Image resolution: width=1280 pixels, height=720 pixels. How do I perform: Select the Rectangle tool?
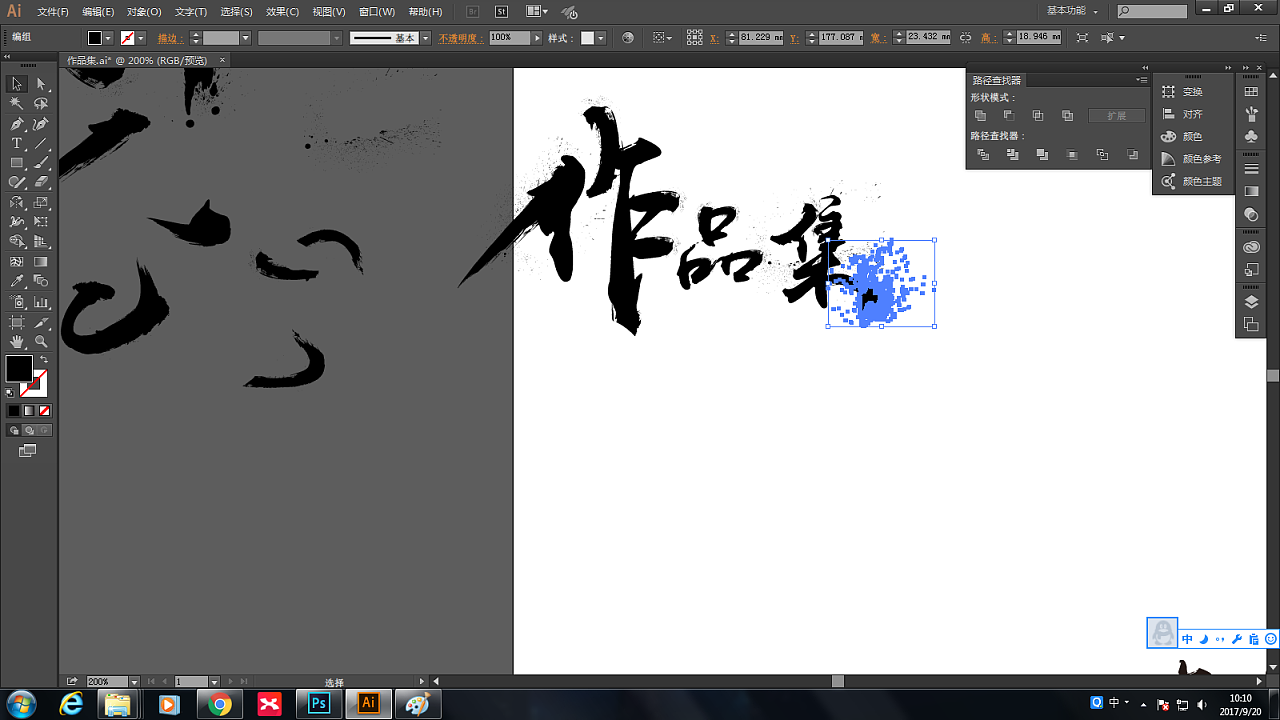pos(17,163)
